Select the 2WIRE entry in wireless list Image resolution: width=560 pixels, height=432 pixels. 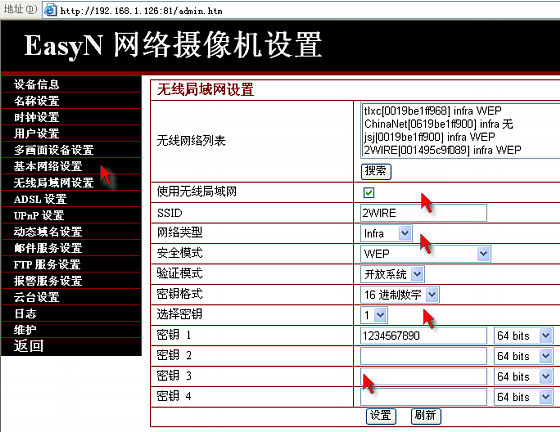click(442, 150)
